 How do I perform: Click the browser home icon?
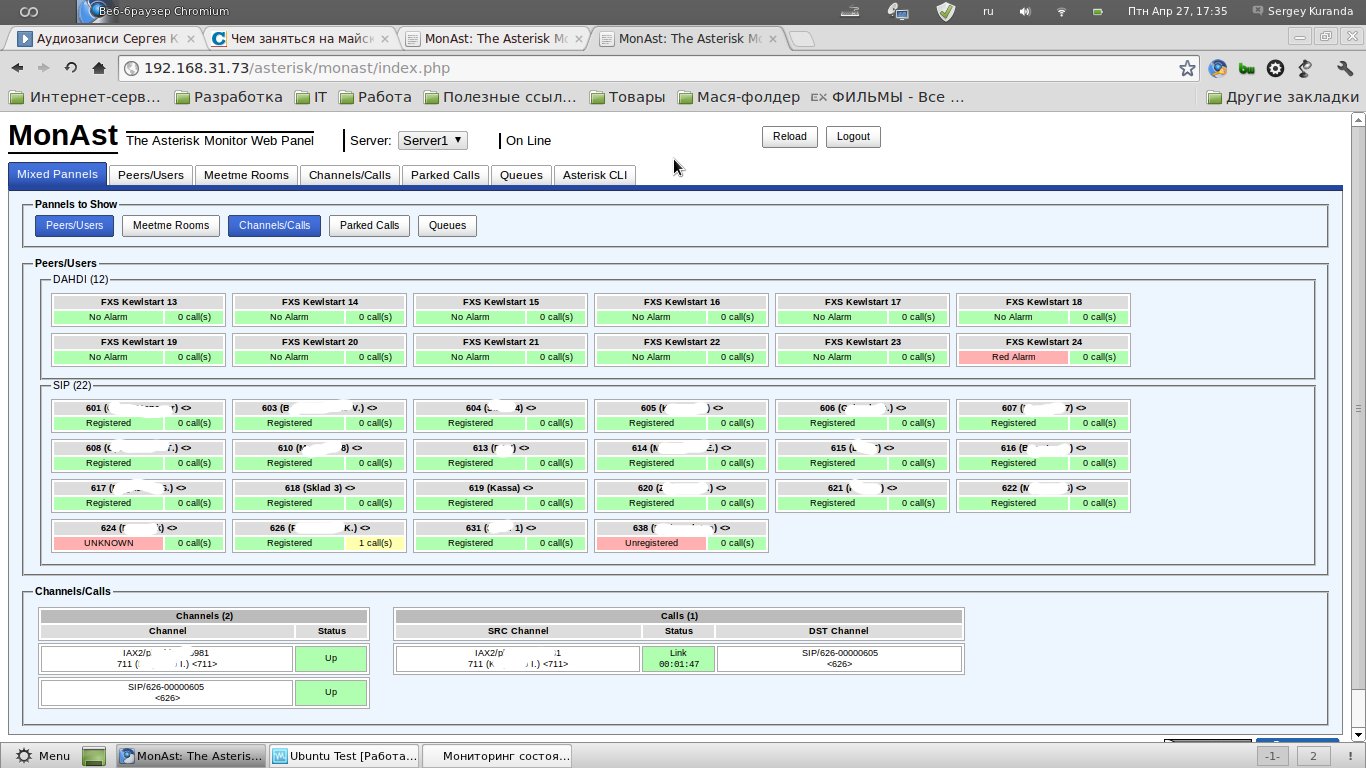tap(98, 68)
